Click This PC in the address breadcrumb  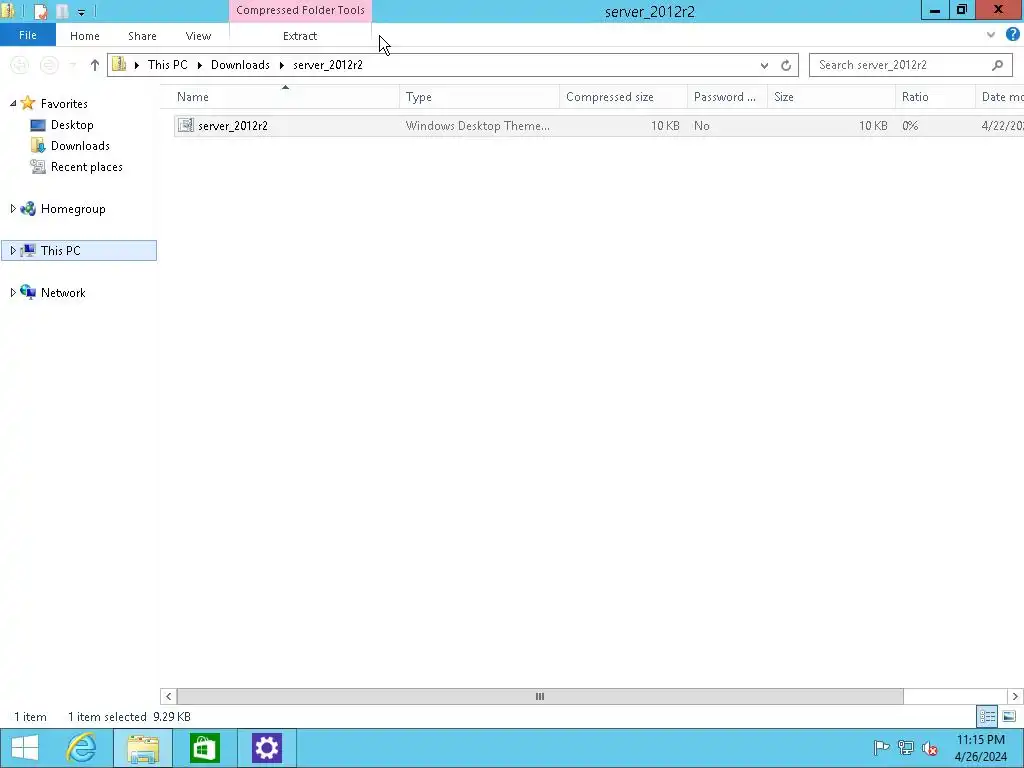point(167,65)
